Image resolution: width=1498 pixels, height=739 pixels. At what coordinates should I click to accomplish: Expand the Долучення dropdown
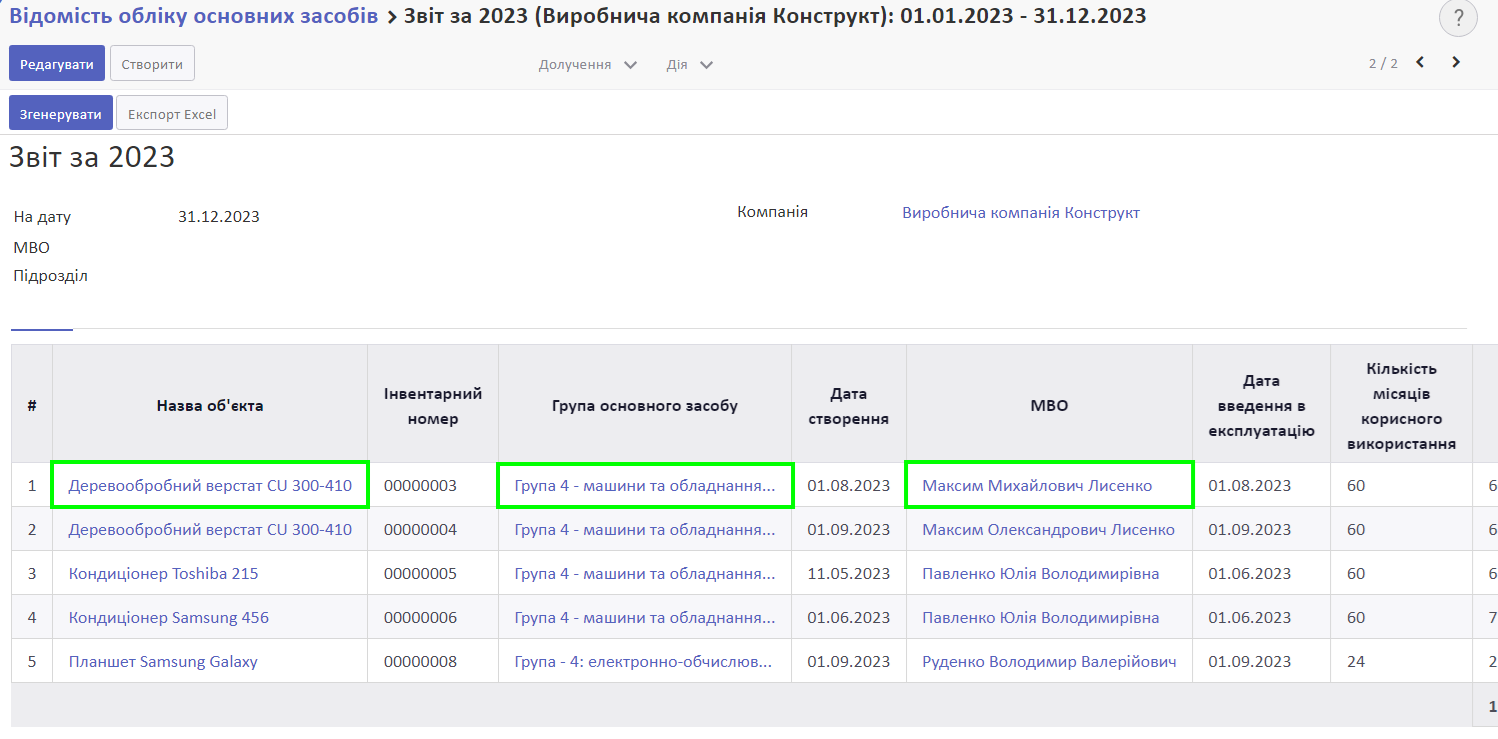tap(588, 64)
